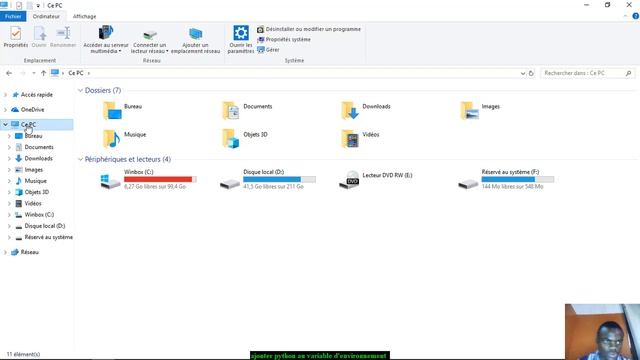This screenshot has width=640, height=360.
Task: Select Images in the sidebar tree
Action: 33,170
